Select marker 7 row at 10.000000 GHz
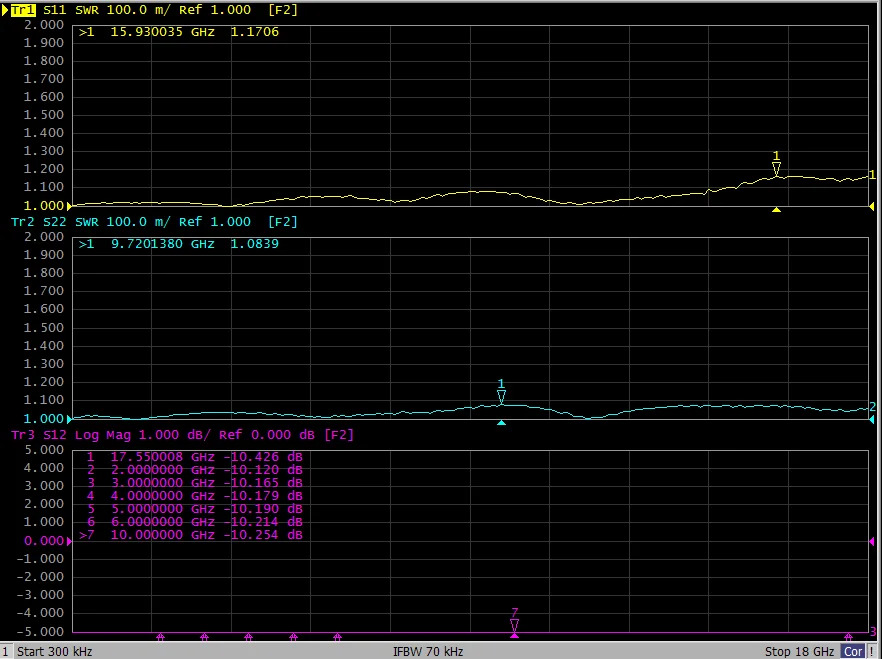Screen dimensions: 882x659 tap(191, 535)
